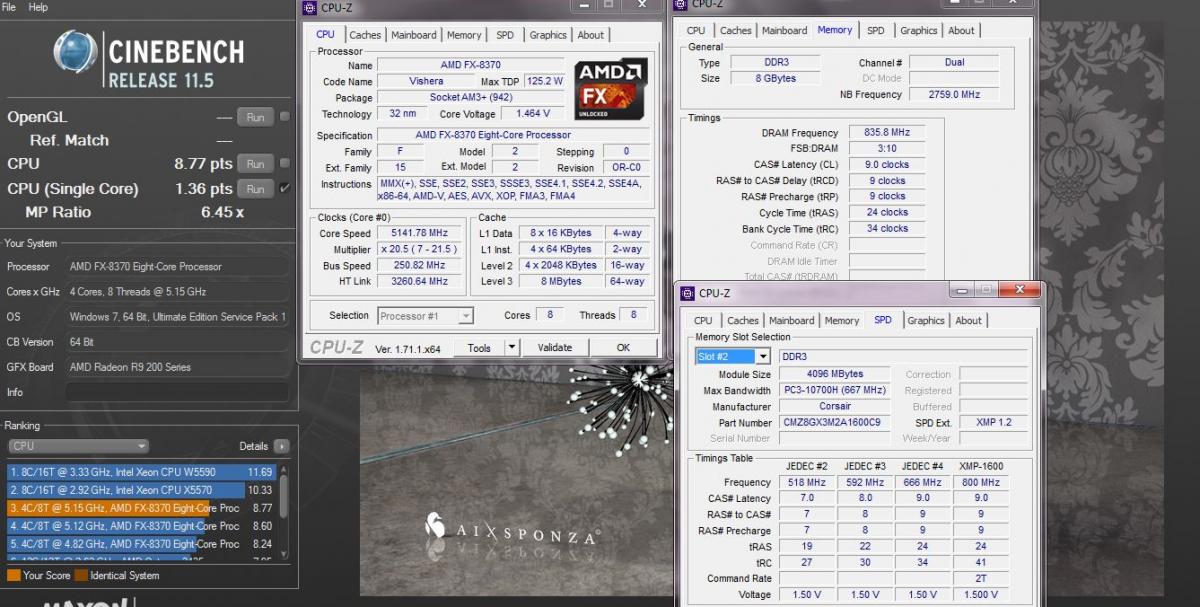1200x607 pixels.
Task: Open Caches tab in the SPD CPU-Z window
Action: point(743,321)
